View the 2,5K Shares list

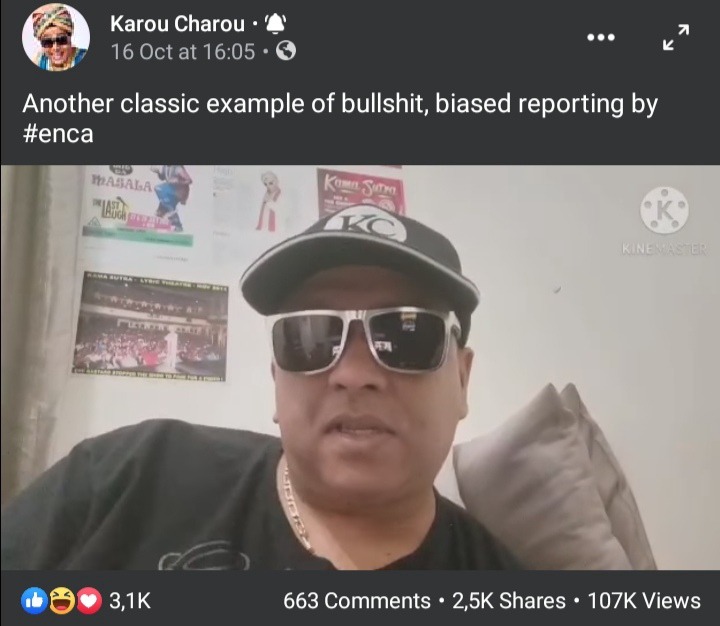509,601
